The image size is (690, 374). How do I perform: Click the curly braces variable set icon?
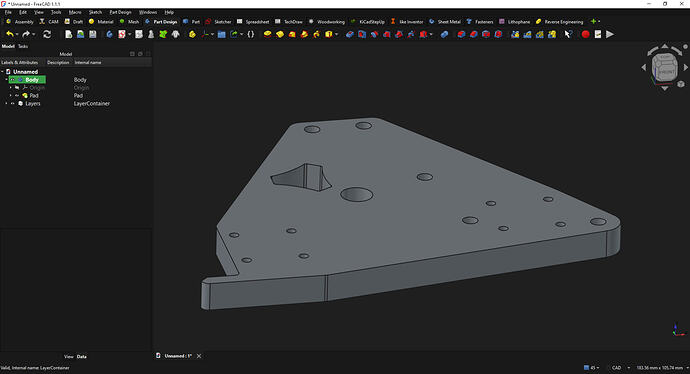click(x=250, y=34)
